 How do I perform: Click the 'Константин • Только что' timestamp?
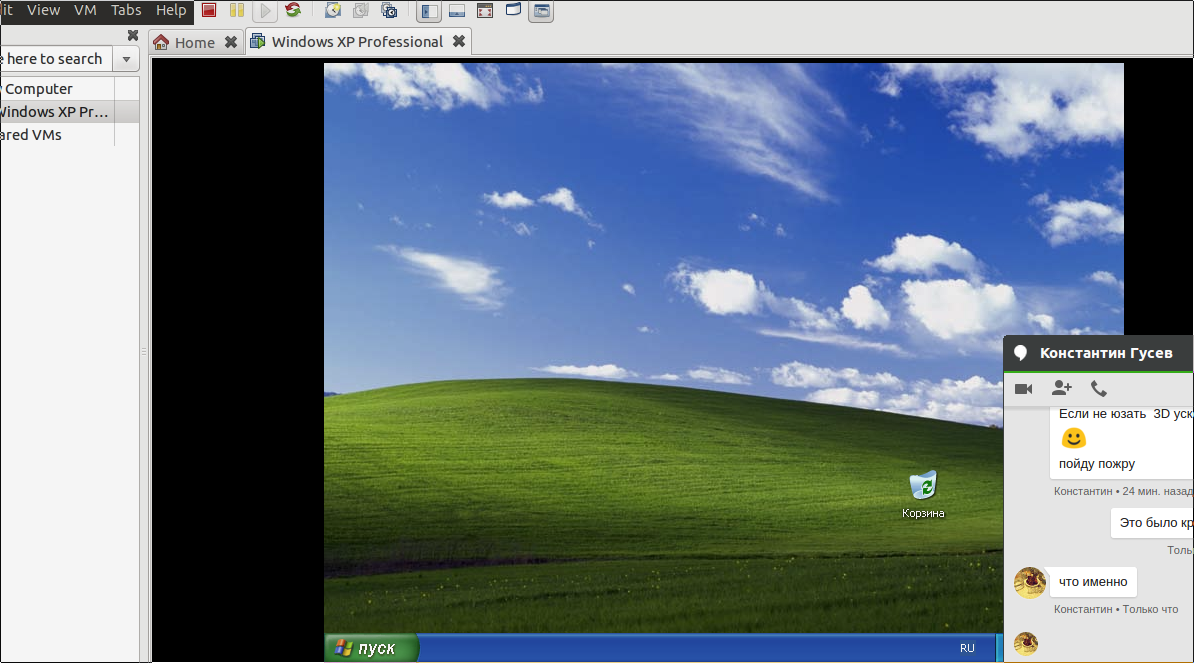(x=1116, y=609)
